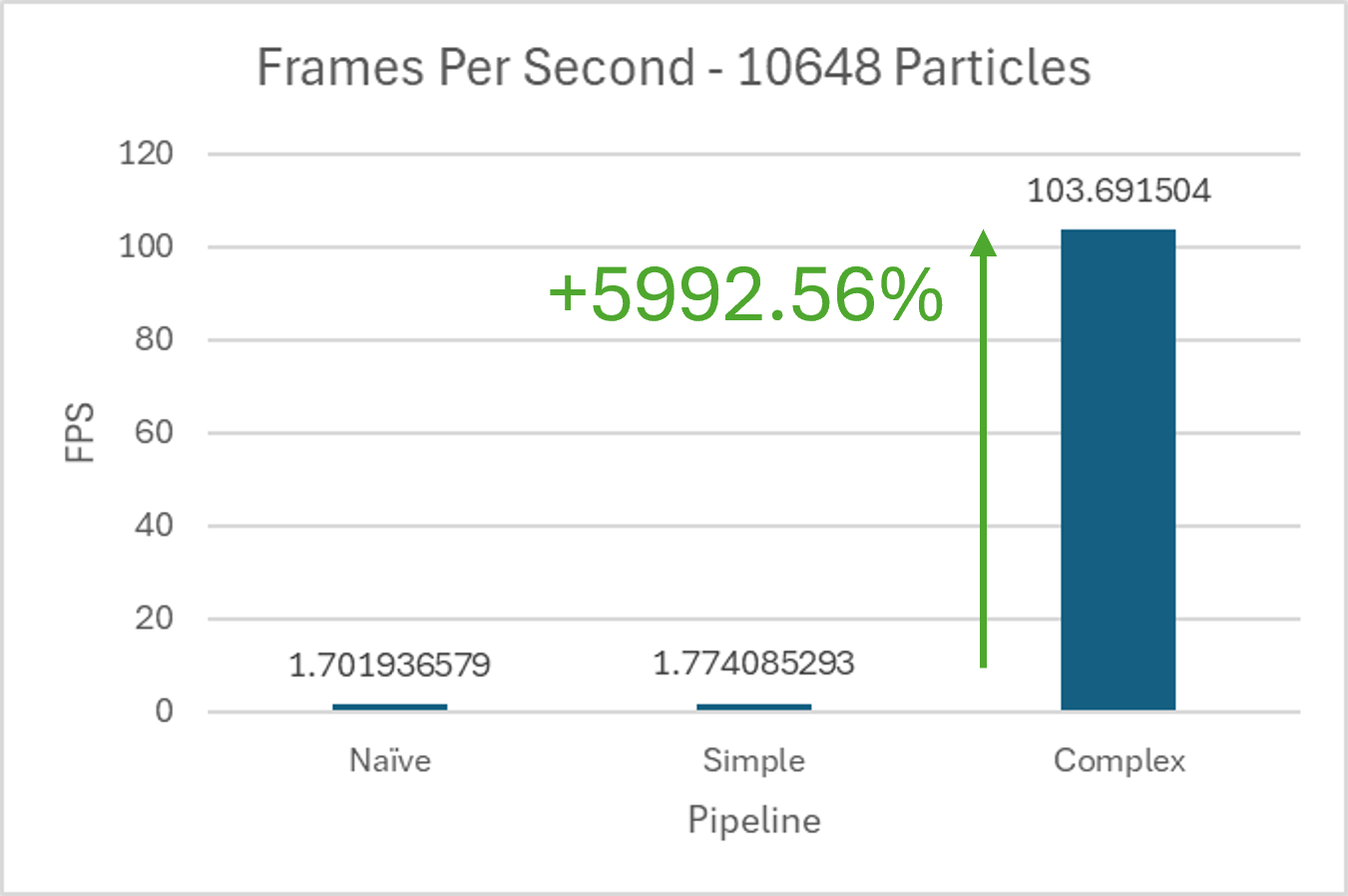
Task: Click the Naïve category label
Action: tap(390, 760)
